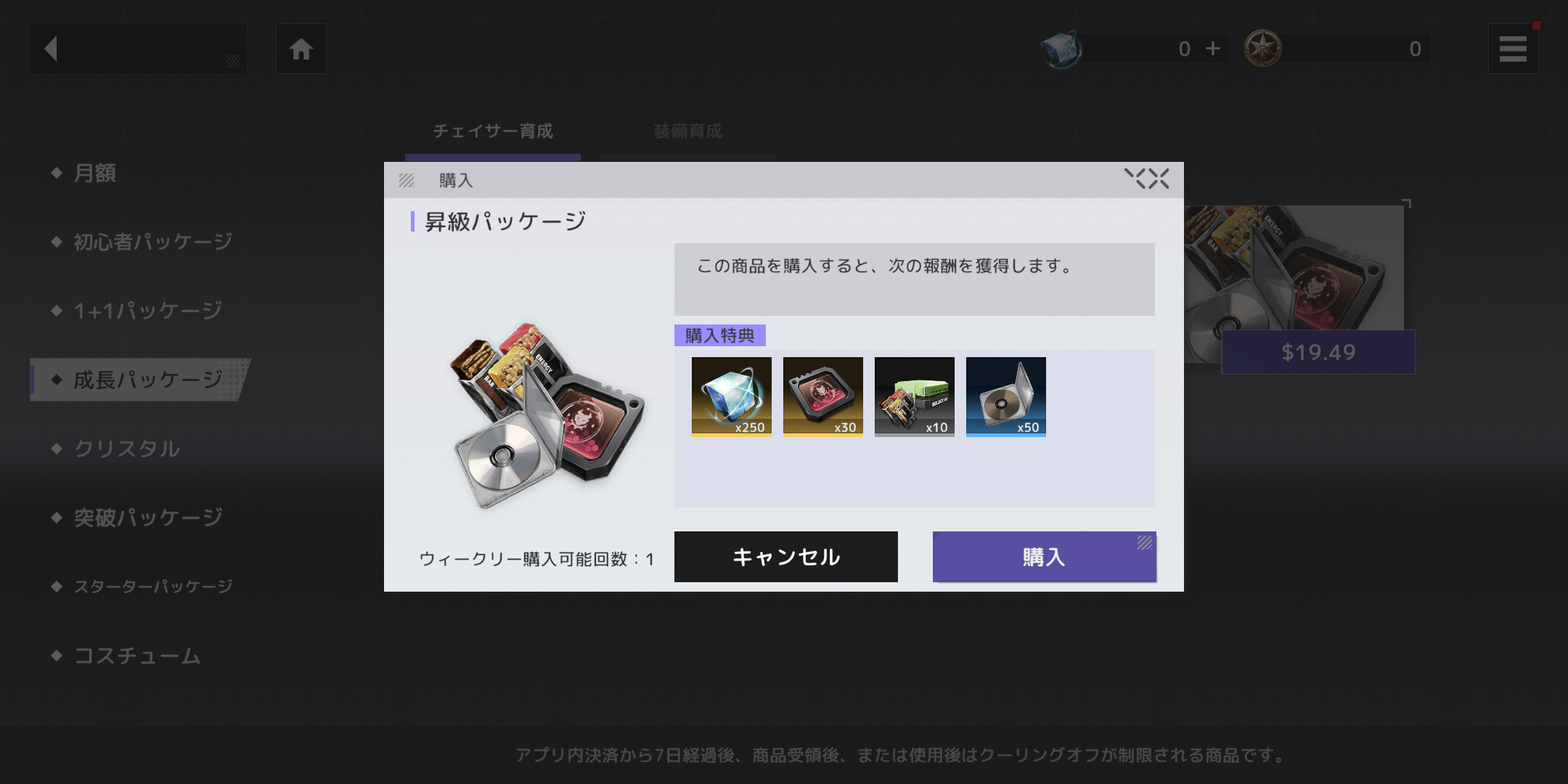
Task: Click the blue crystal cube currency icon
Action: click(x=1061, y=49)
